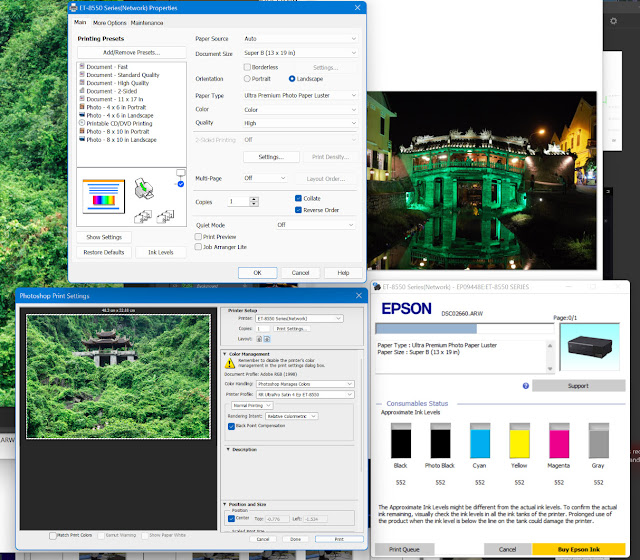Open the Color Handling dropdown

tap(305, 384)
